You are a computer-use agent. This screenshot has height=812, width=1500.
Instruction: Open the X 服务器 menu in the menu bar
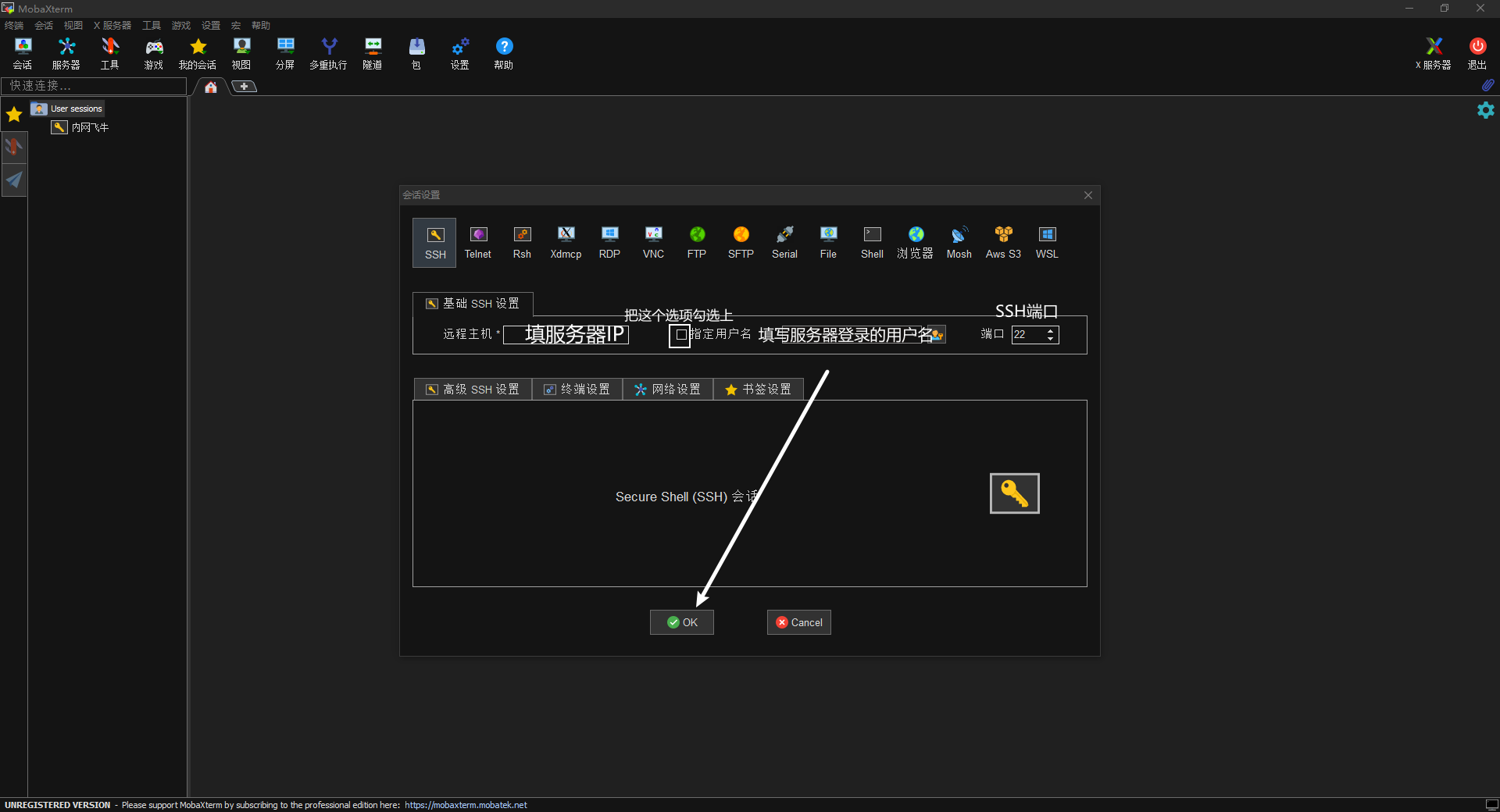pyautogui.click(x=112, y=26)
